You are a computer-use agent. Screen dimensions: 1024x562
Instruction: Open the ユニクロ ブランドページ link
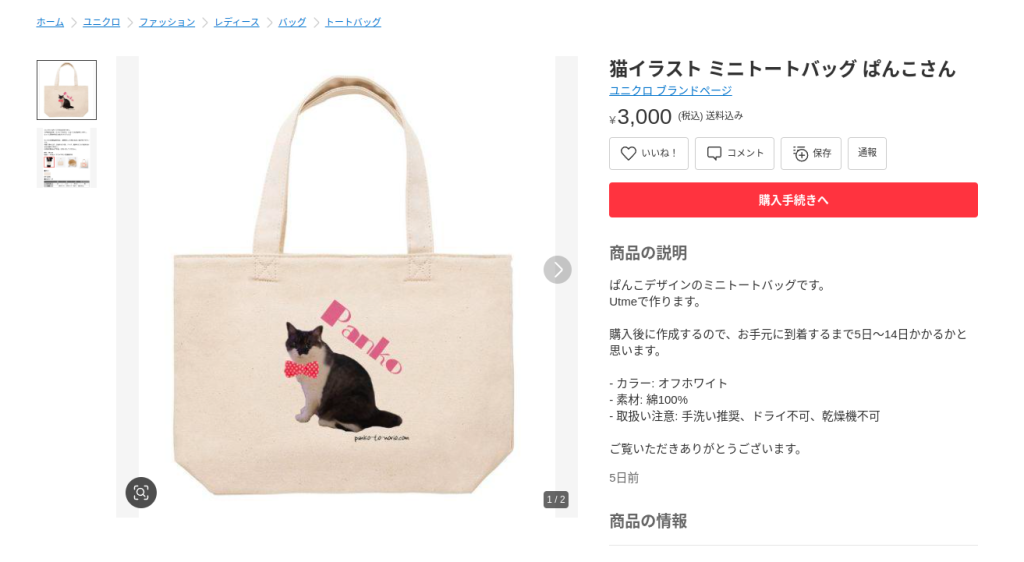pos(670,91)
